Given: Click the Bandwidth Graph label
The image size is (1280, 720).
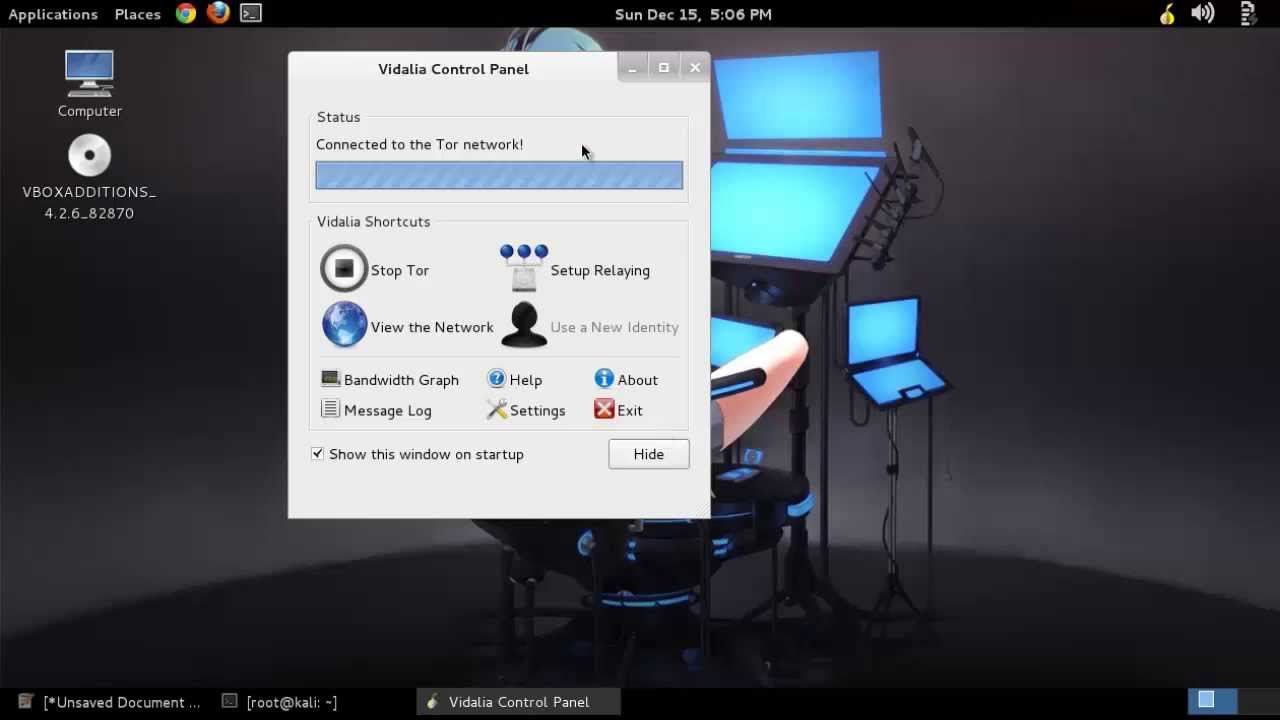Looking at the screenshot, I should coord(401,380).
